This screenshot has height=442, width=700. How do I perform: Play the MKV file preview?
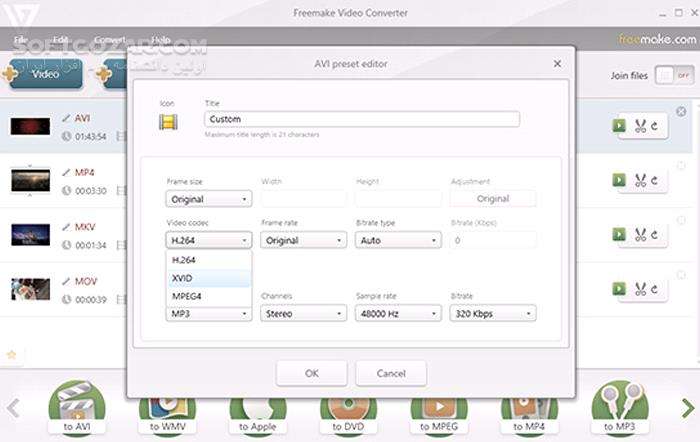click(x=619, y=234)
